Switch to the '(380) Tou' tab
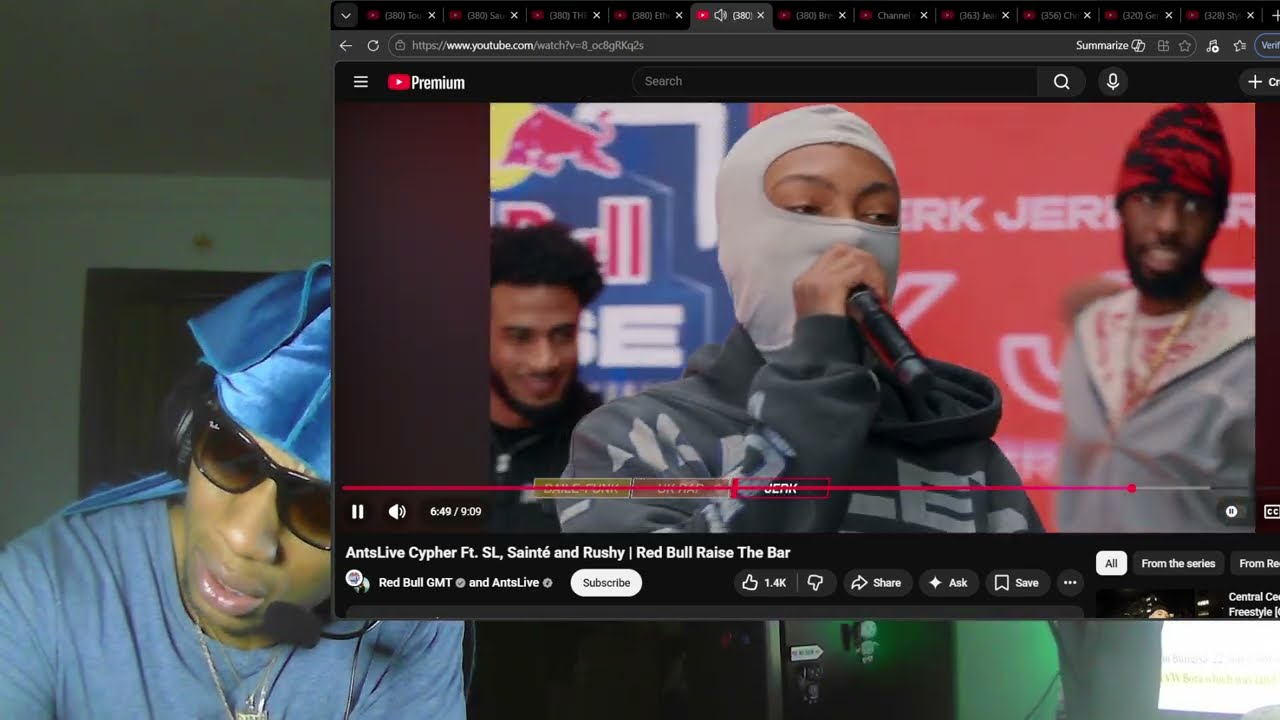This screenshot has height=720, width=1280. coord(400,15)
